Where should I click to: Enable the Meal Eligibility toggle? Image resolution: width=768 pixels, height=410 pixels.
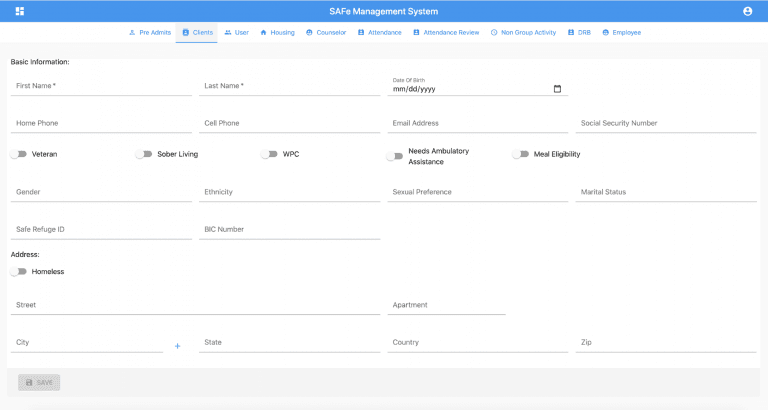(521, 154)
